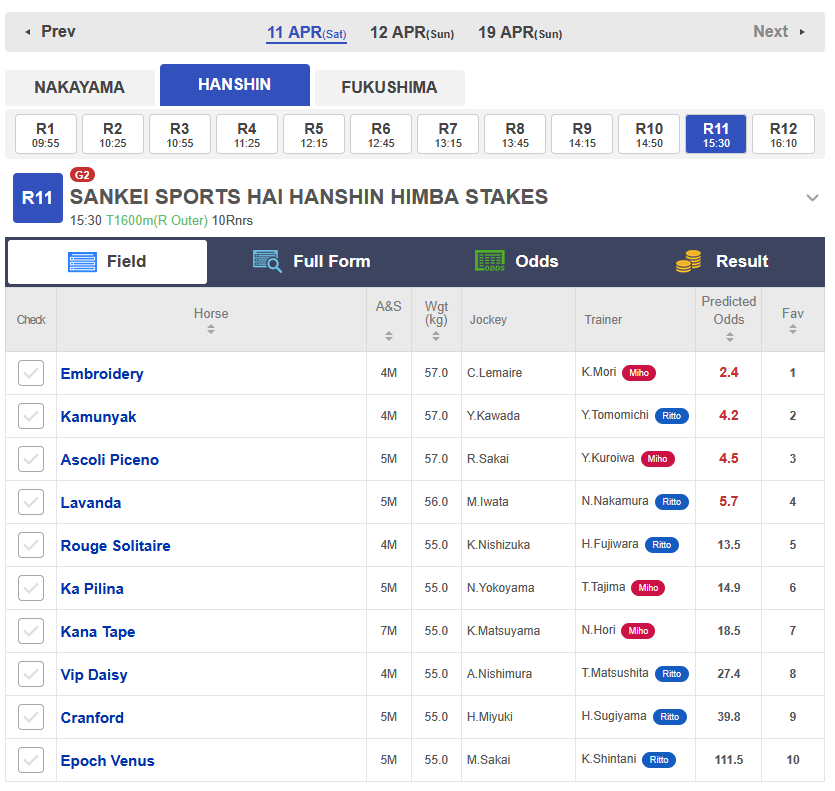The width and height of the screenshot is (835, 791).
Task: Click the Prev left arrow icon
Action: [28, 32]
